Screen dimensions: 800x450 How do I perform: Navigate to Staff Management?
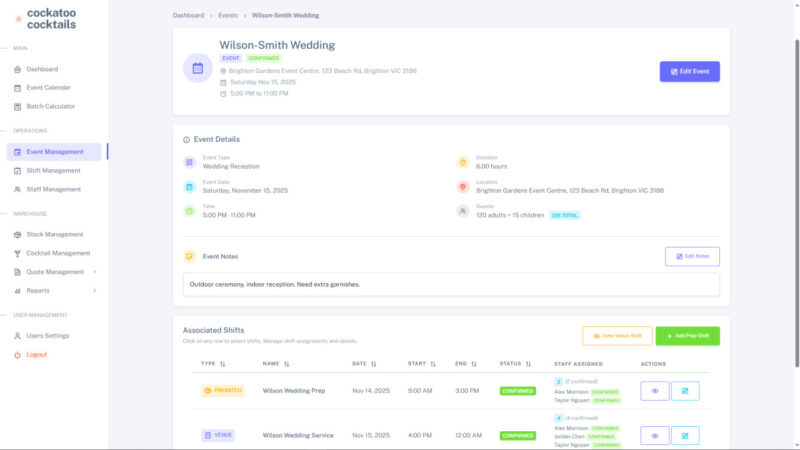click(x=53, y=189)
